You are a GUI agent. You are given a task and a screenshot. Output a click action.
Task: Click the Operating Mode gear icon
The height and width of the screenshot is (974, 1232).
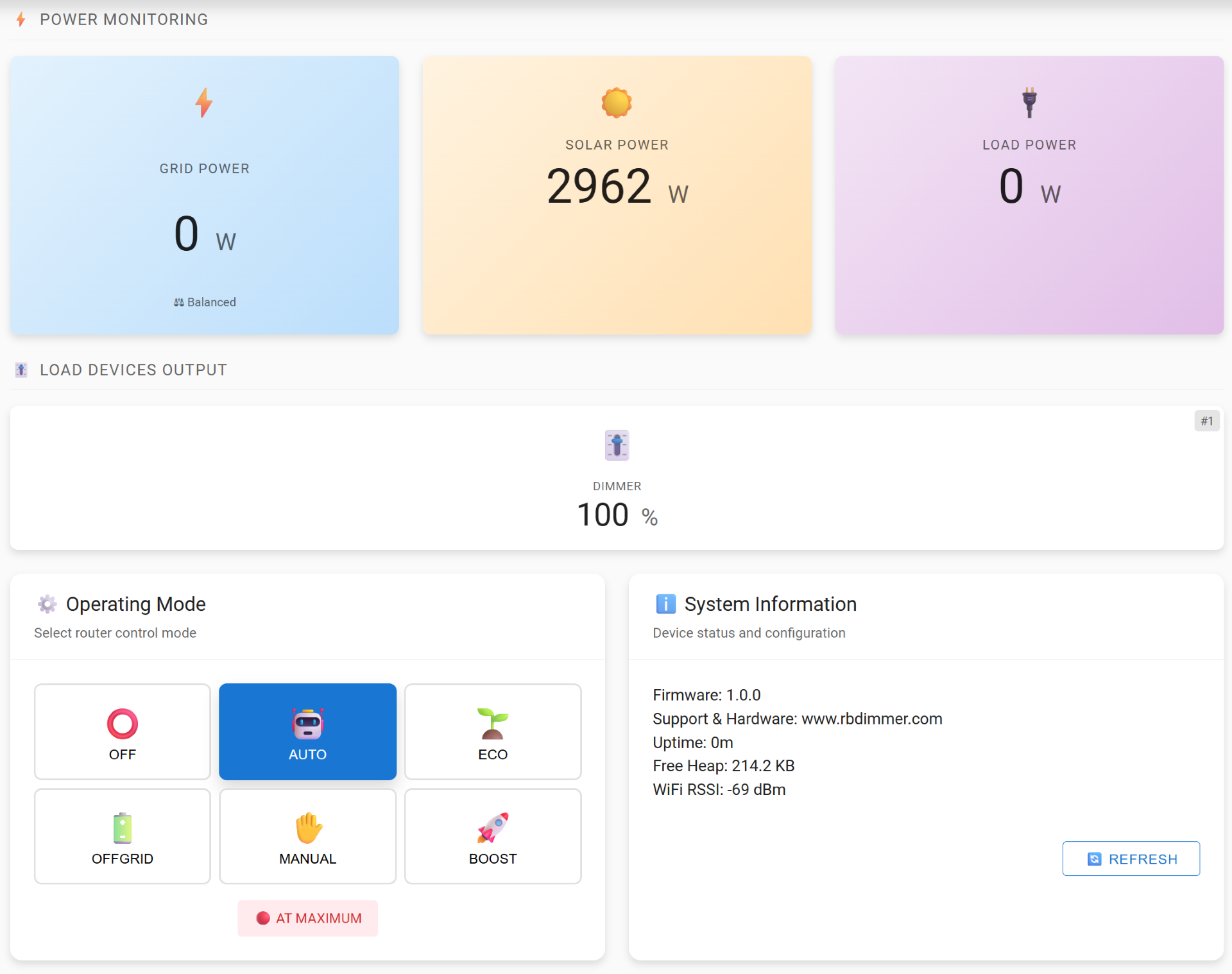pos(47,604)
